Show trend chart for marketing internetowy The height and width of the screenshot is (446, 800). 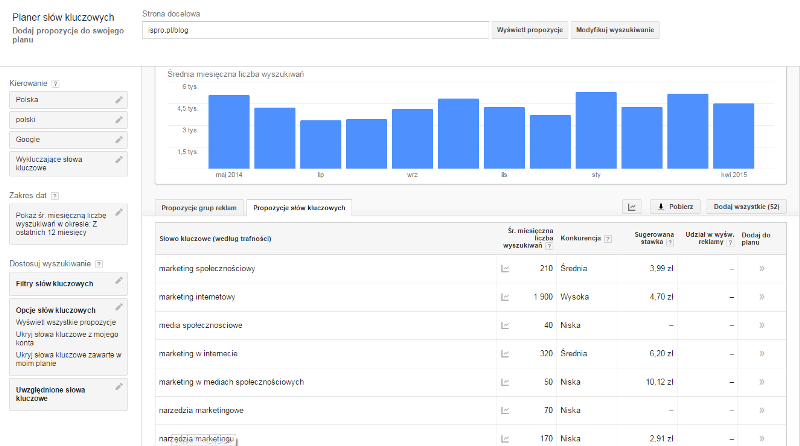505,297
